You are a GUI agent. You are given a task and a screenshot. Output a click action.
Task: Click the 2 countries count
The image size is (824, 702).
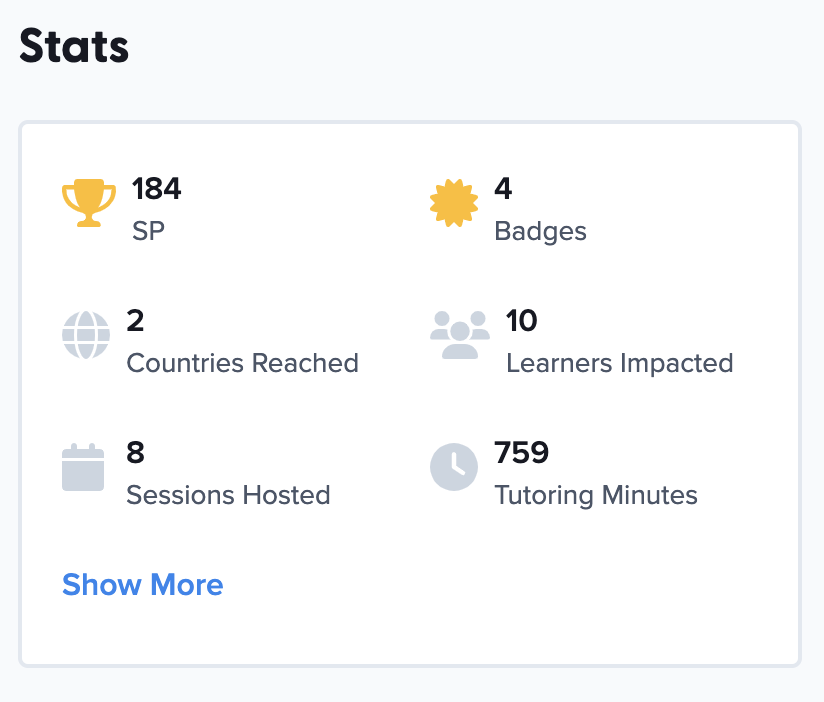click(135, 320)
